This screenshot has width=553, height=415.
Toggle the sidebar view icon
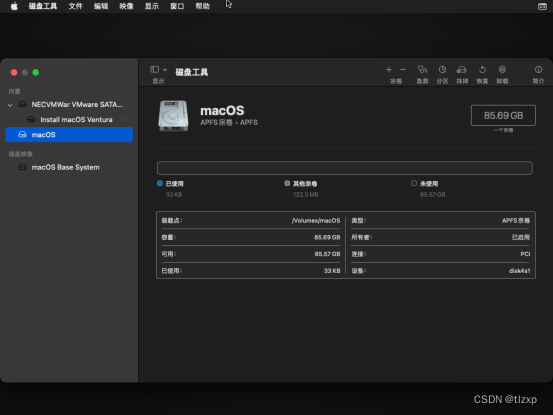pos(154,69)
